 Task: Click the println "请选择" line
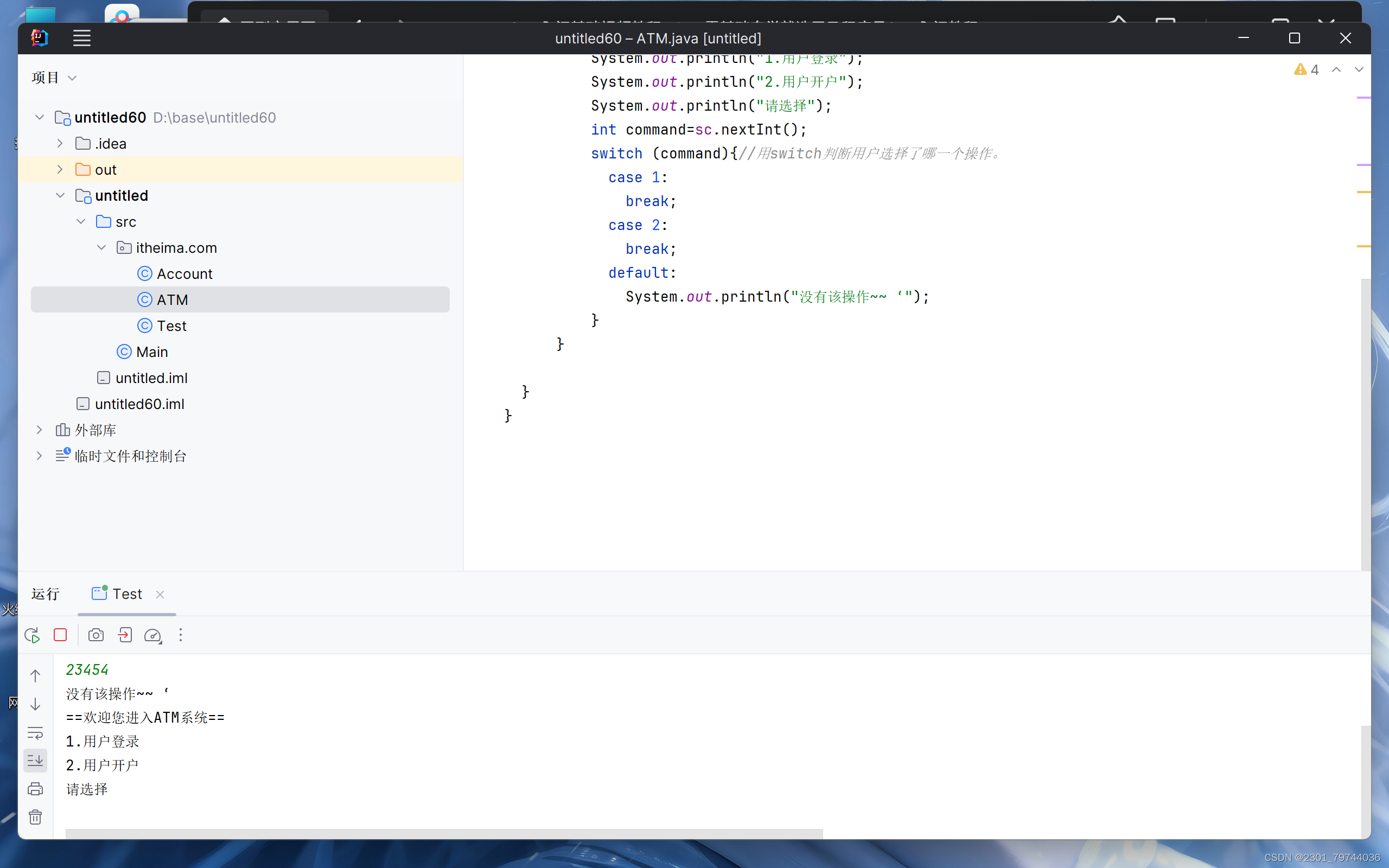(711, 106)
